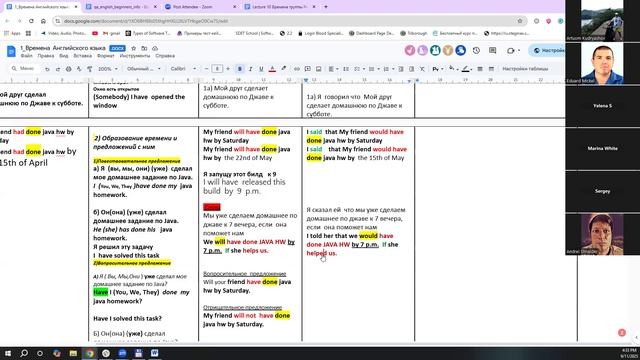The width and height of the screenshot is (640, 360).
Task: Open the checklist dropdown
Action: 358,69
